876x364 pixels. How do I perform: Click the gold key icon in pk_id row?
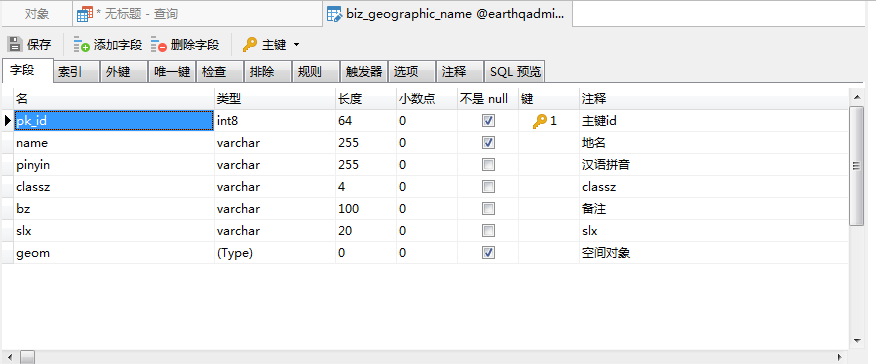pos(540,121)
